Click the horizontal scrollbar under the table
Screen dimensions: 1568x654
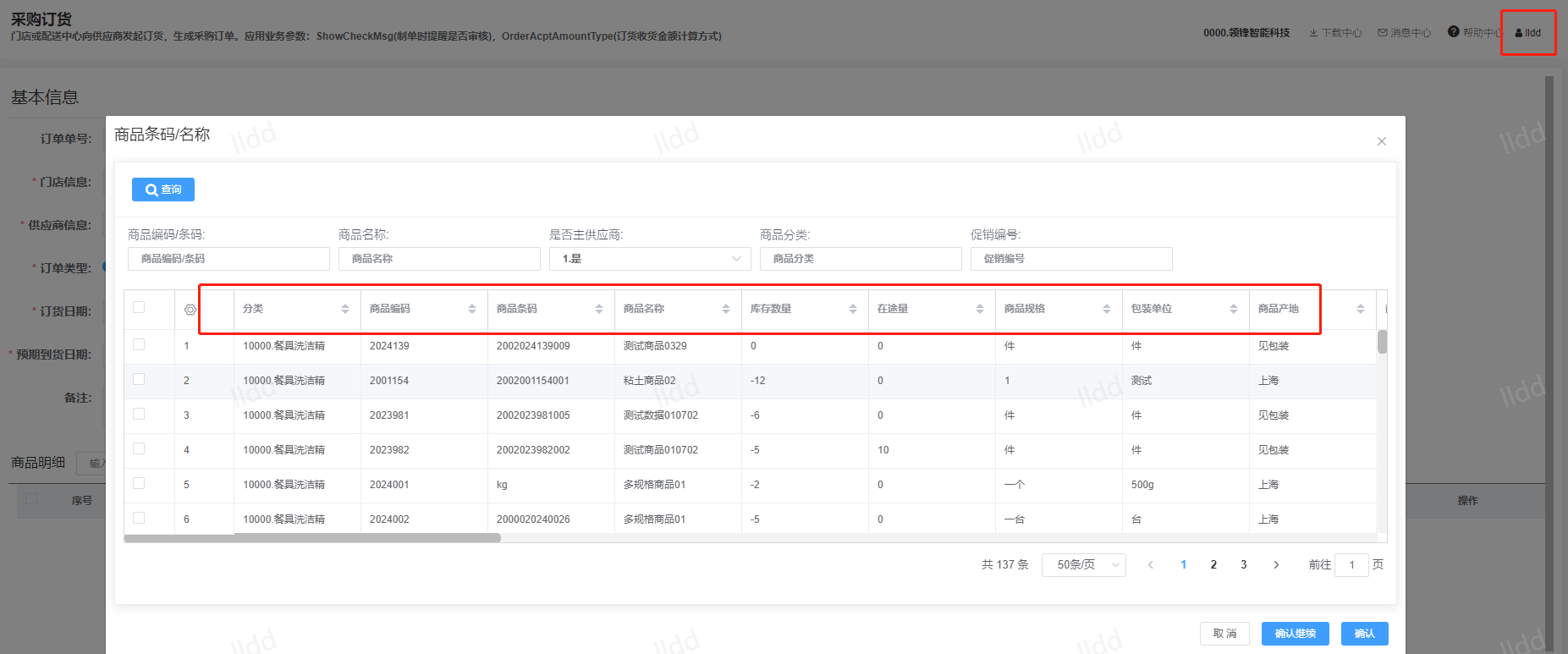[x=312, y=538]
